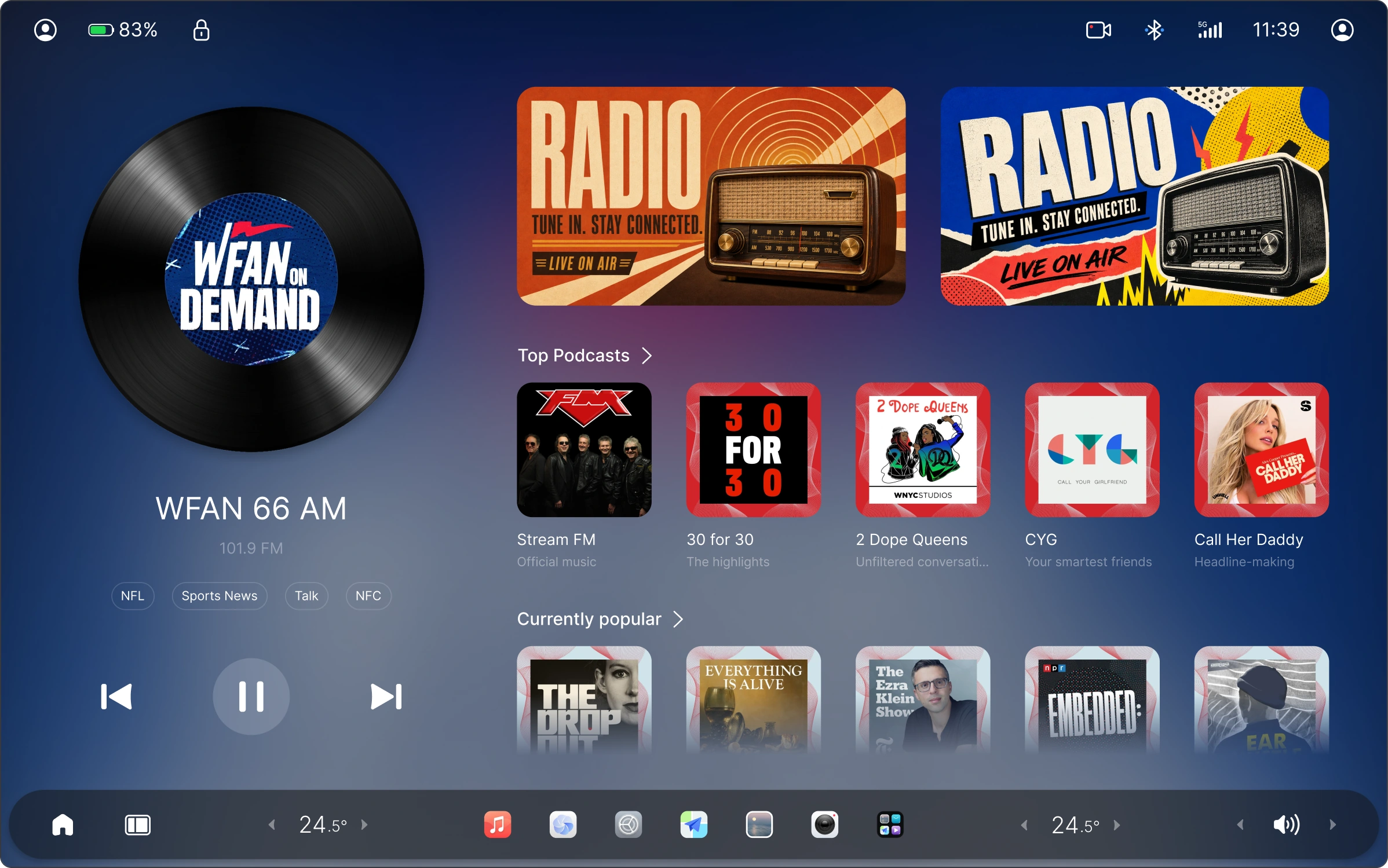Open the blue pop-art Radio banner
Viewport: 1388px width, 868px height.
pos(1134,196)
